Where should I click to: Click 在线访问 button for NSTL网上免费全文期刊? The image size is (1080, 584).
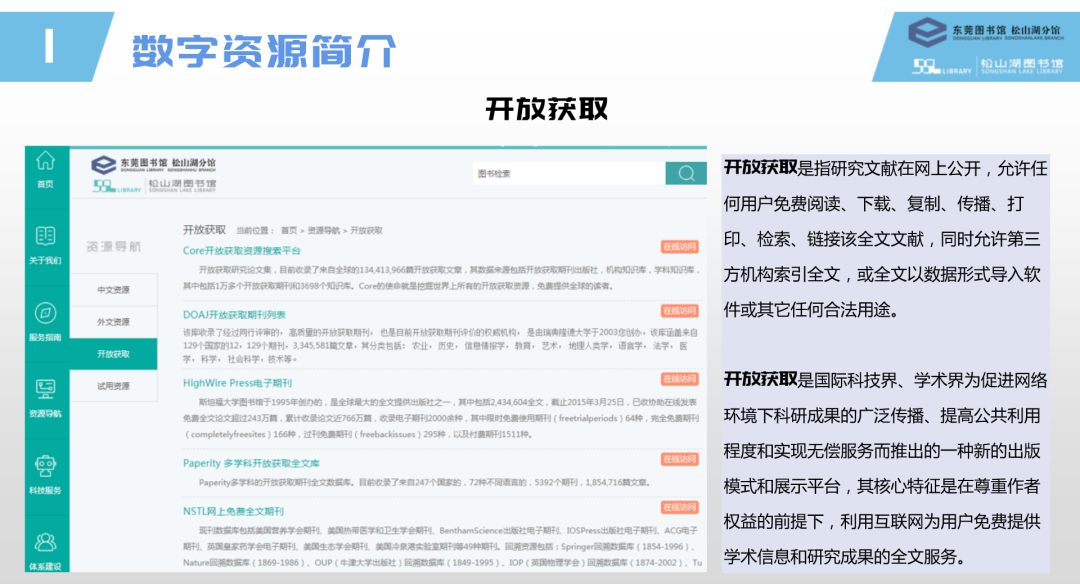pyautogui.click(x=679, y=508)
